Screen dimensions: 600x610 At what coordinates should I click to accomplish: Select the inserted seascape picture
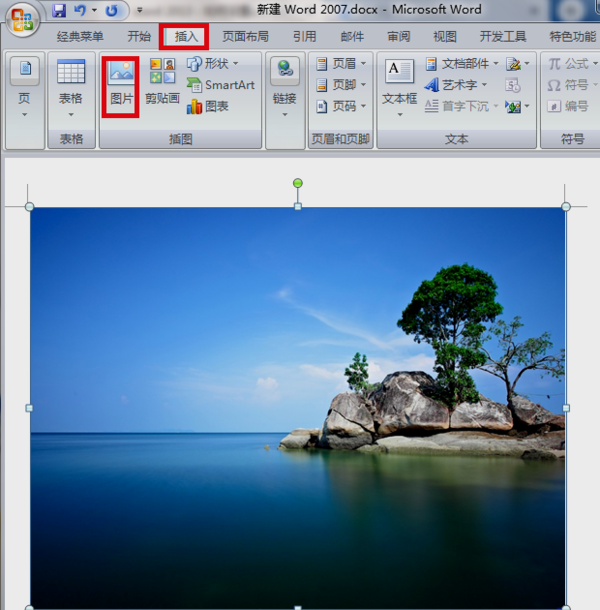coord(298,408)
